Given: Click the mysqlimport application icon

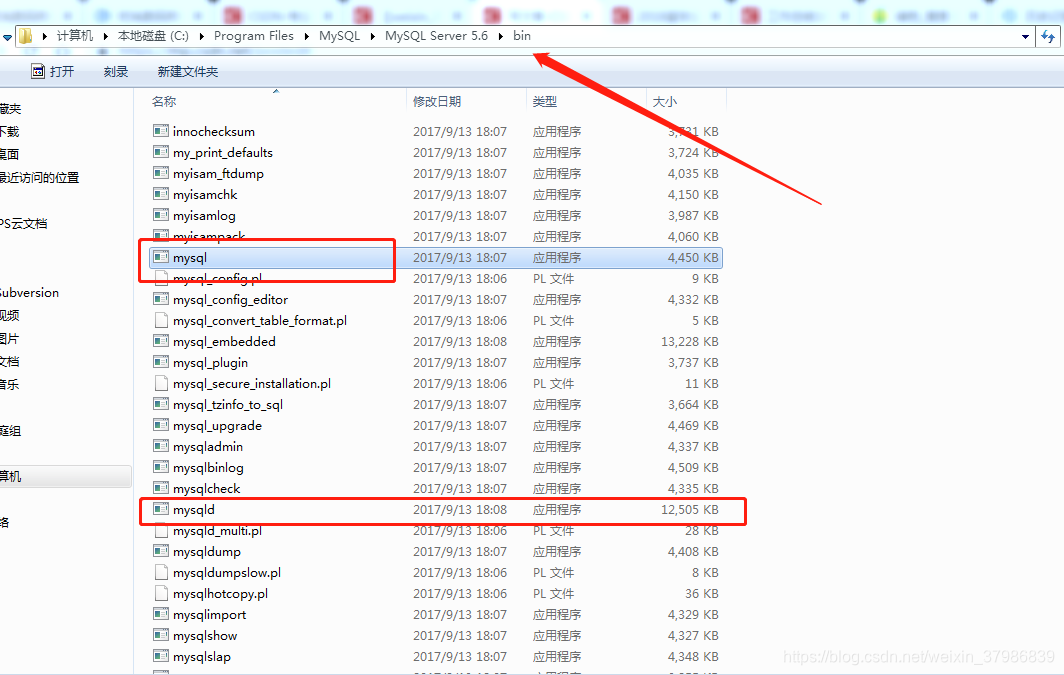Looking at the screenshot, I should point(161,614).
